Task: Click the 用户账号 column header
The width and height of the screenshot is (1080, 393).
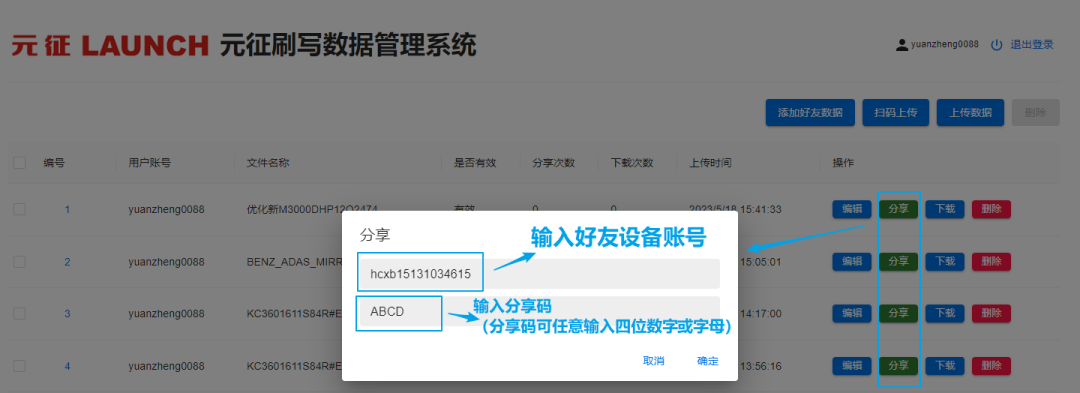Action: point(149,163)
